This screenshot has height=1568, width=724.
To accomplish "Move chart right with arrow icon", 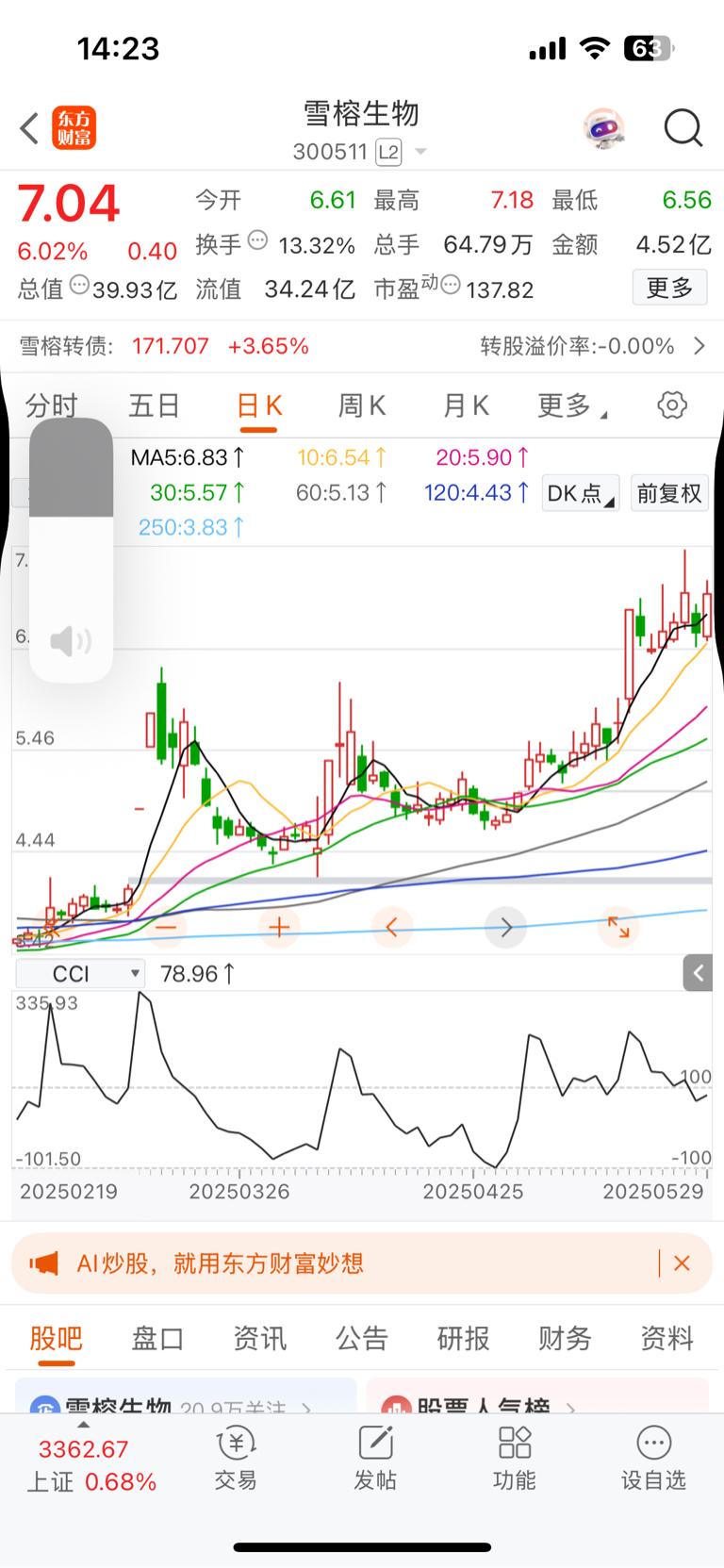I will 506,928.
